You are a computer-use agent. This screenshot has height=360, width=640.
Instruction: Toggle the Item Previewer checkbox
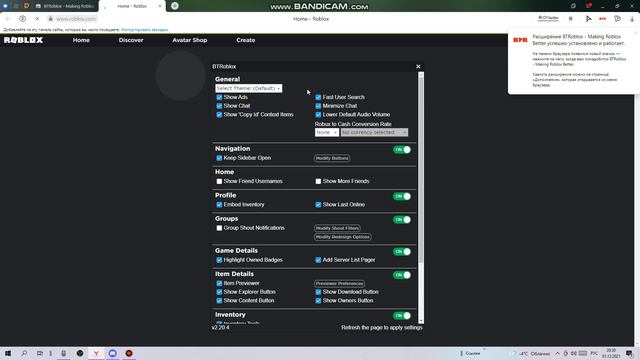tap(219, 283)
